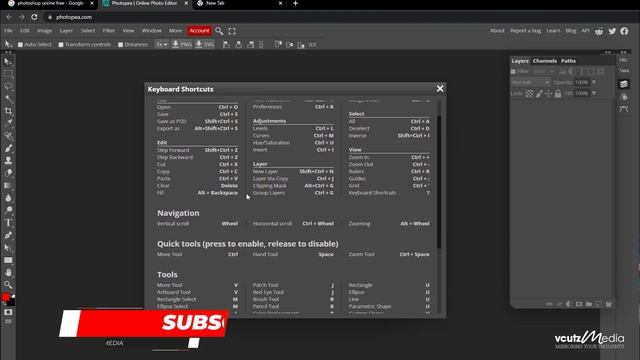Toggle fullscreen mode icon
The image size is (640, 360).
[x=232, y=31]
